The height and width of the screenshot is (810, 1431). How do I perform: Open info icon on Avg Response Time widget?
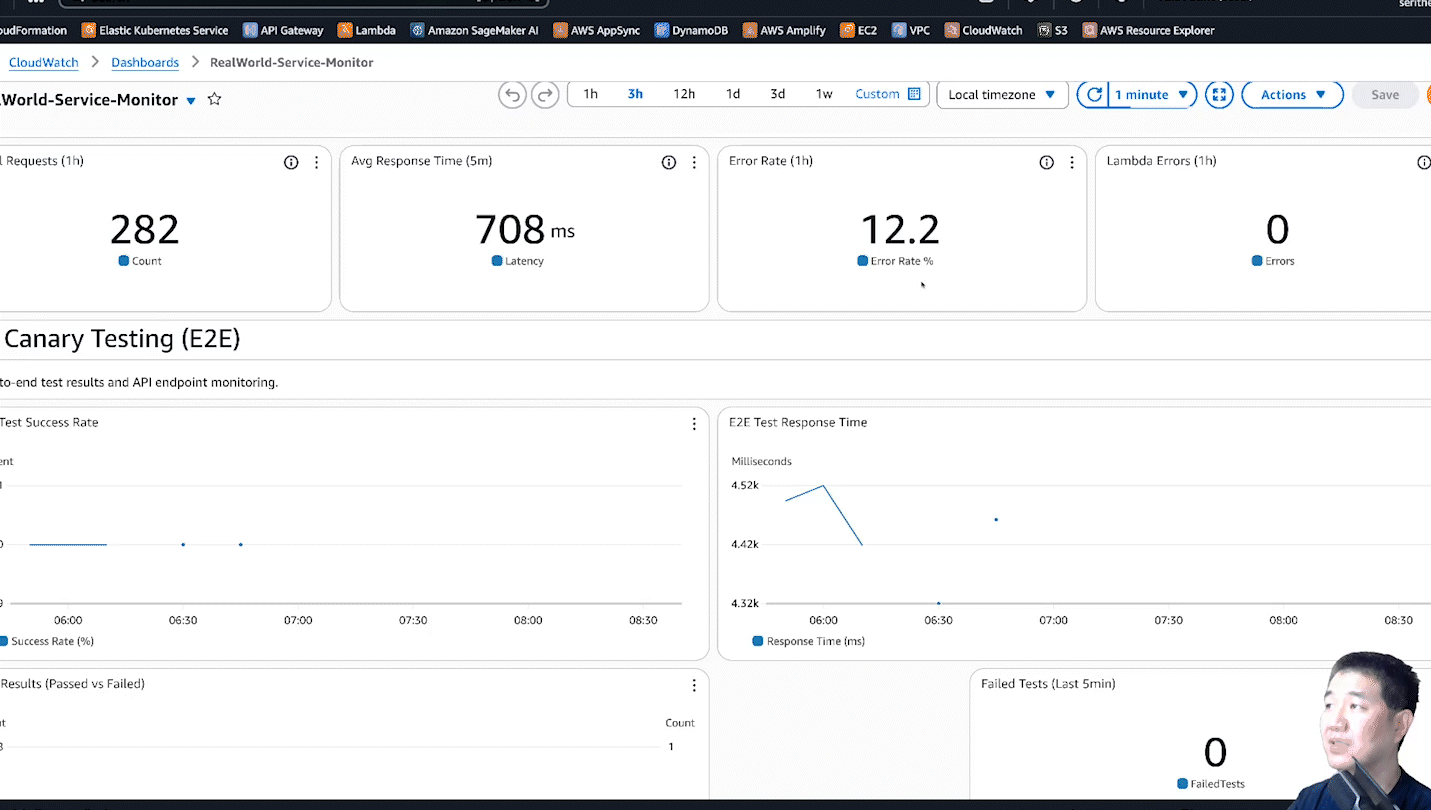[669, 162]
